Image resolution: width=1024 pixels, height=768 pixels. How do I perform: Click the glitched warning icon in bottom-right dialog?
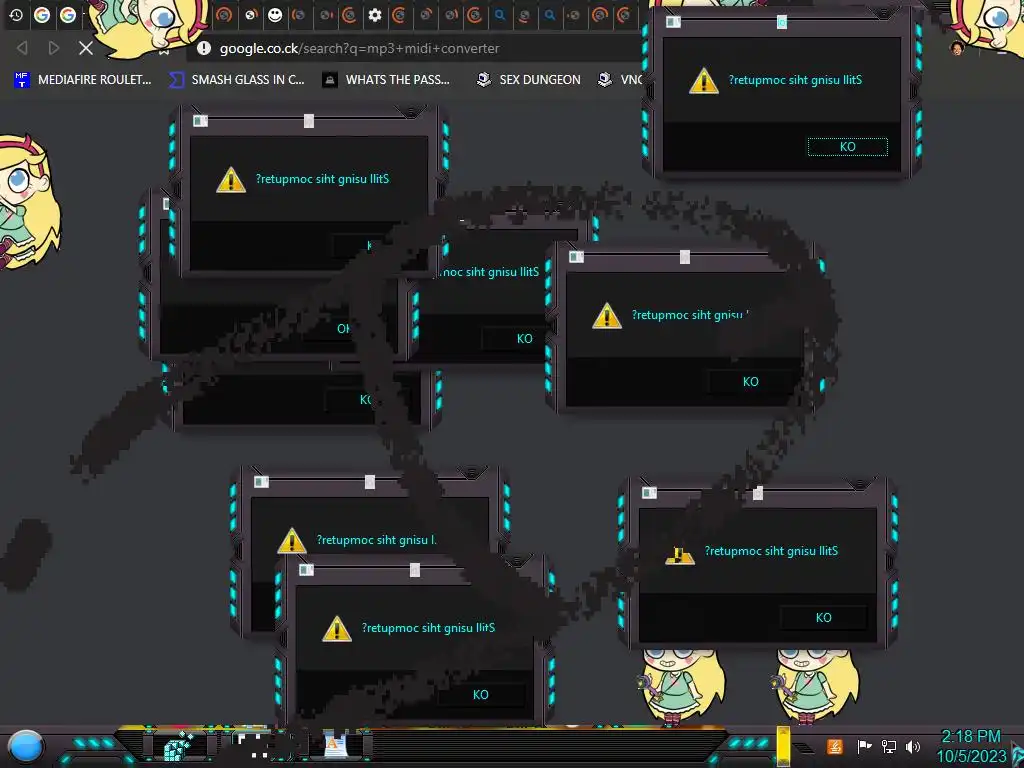(680, 556)
